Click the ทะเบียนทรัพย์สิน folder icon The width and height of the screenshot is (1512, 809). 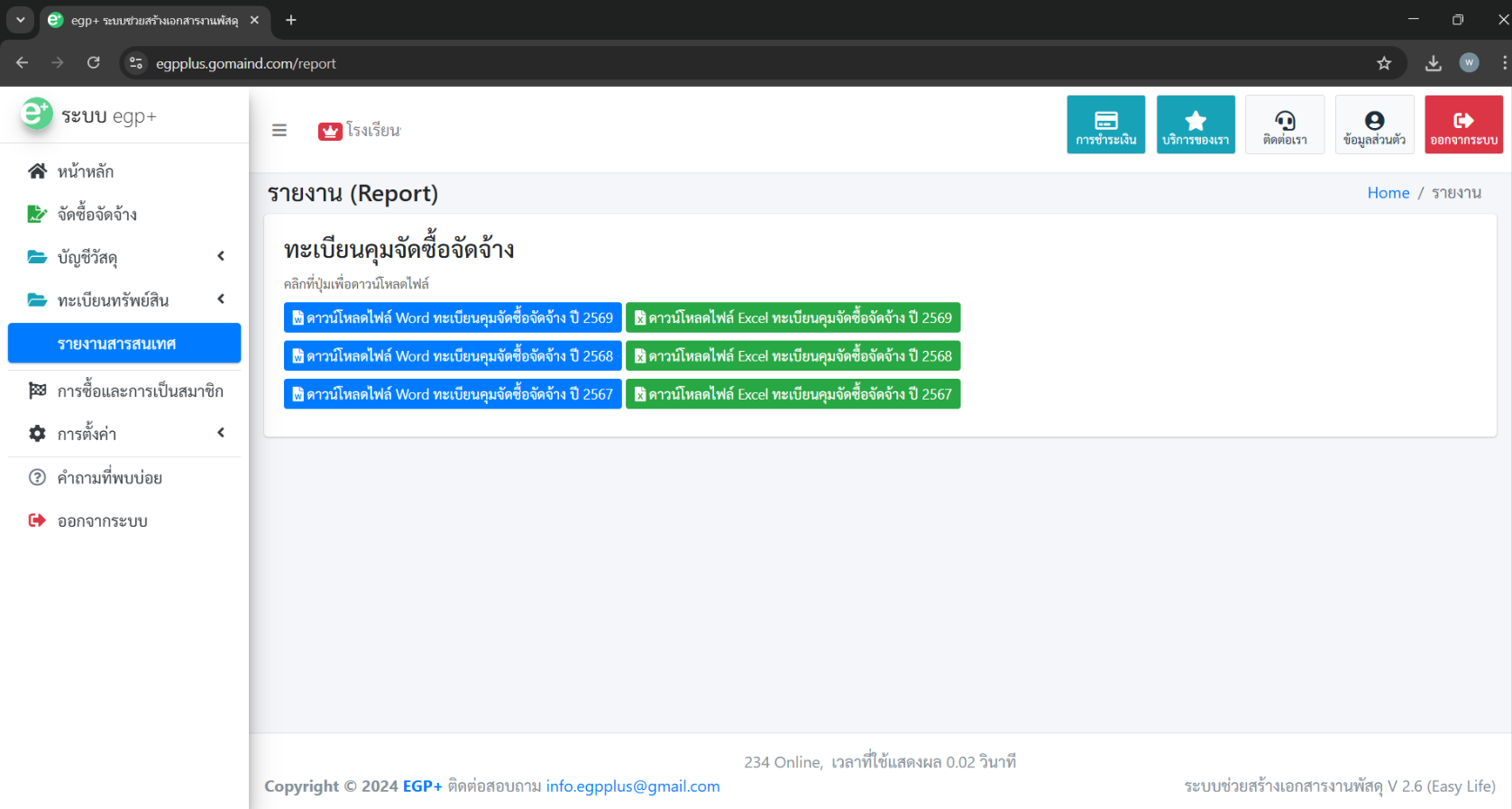[37, 299]
